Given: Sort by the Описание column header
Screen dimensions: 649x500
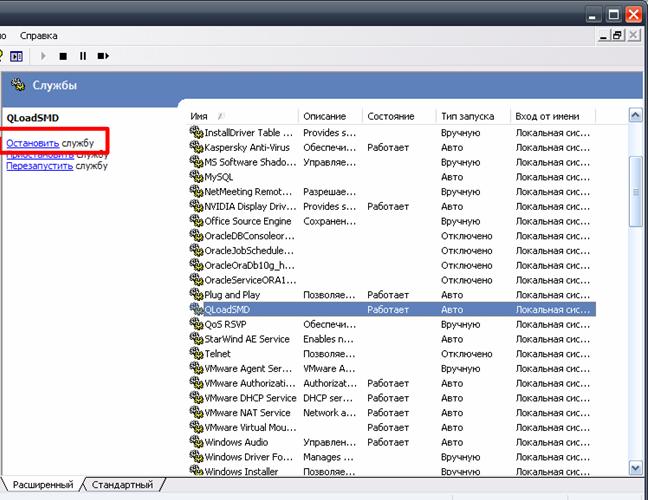Looking at the screenshot, I should pos(330,116).
